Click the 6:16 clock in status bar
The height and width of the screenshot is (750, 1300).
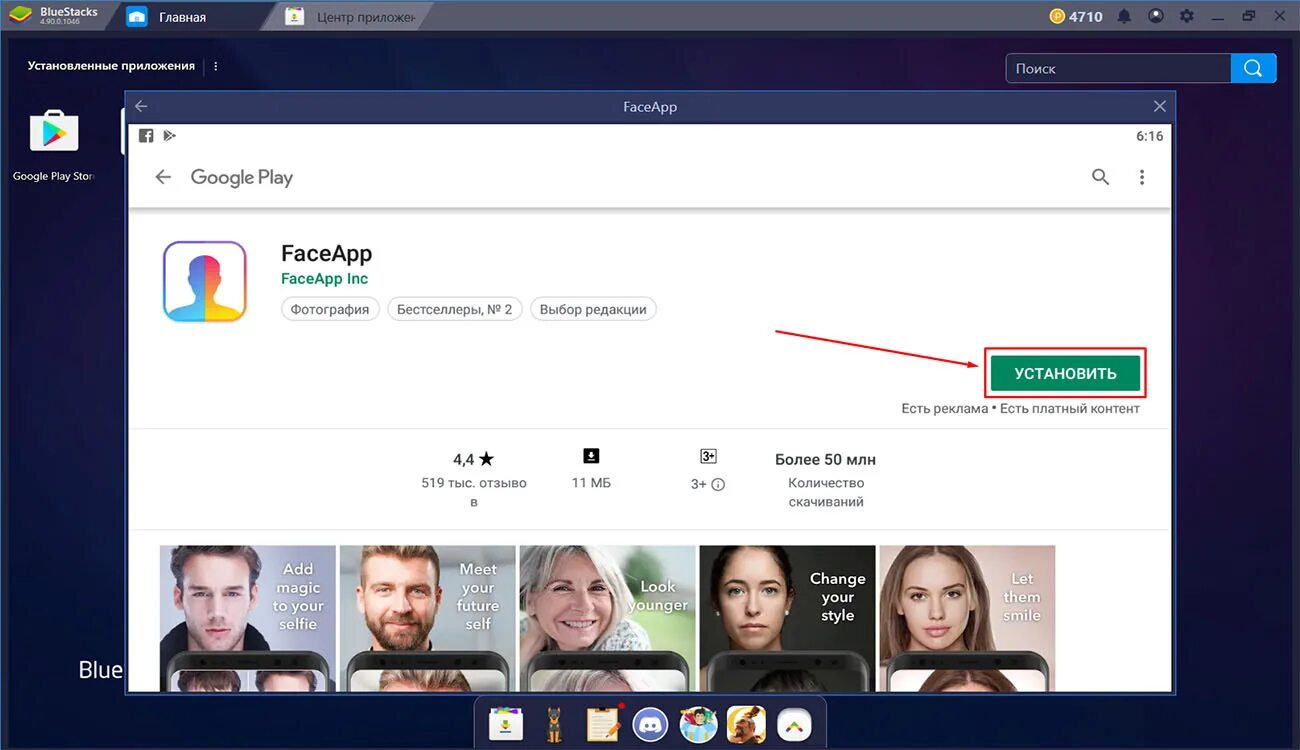1150,136
